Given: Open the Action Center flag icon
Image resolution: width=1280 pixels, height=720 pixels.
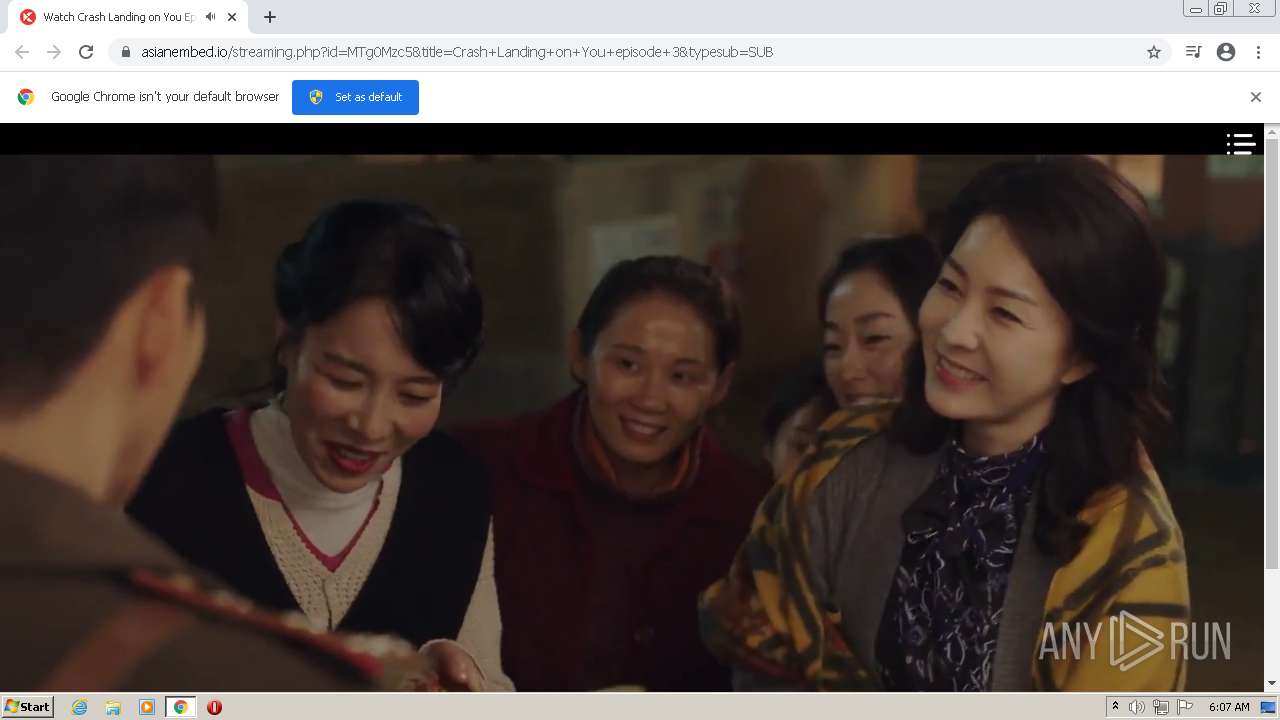Looking at the screenshot, I should point(1185,707).
